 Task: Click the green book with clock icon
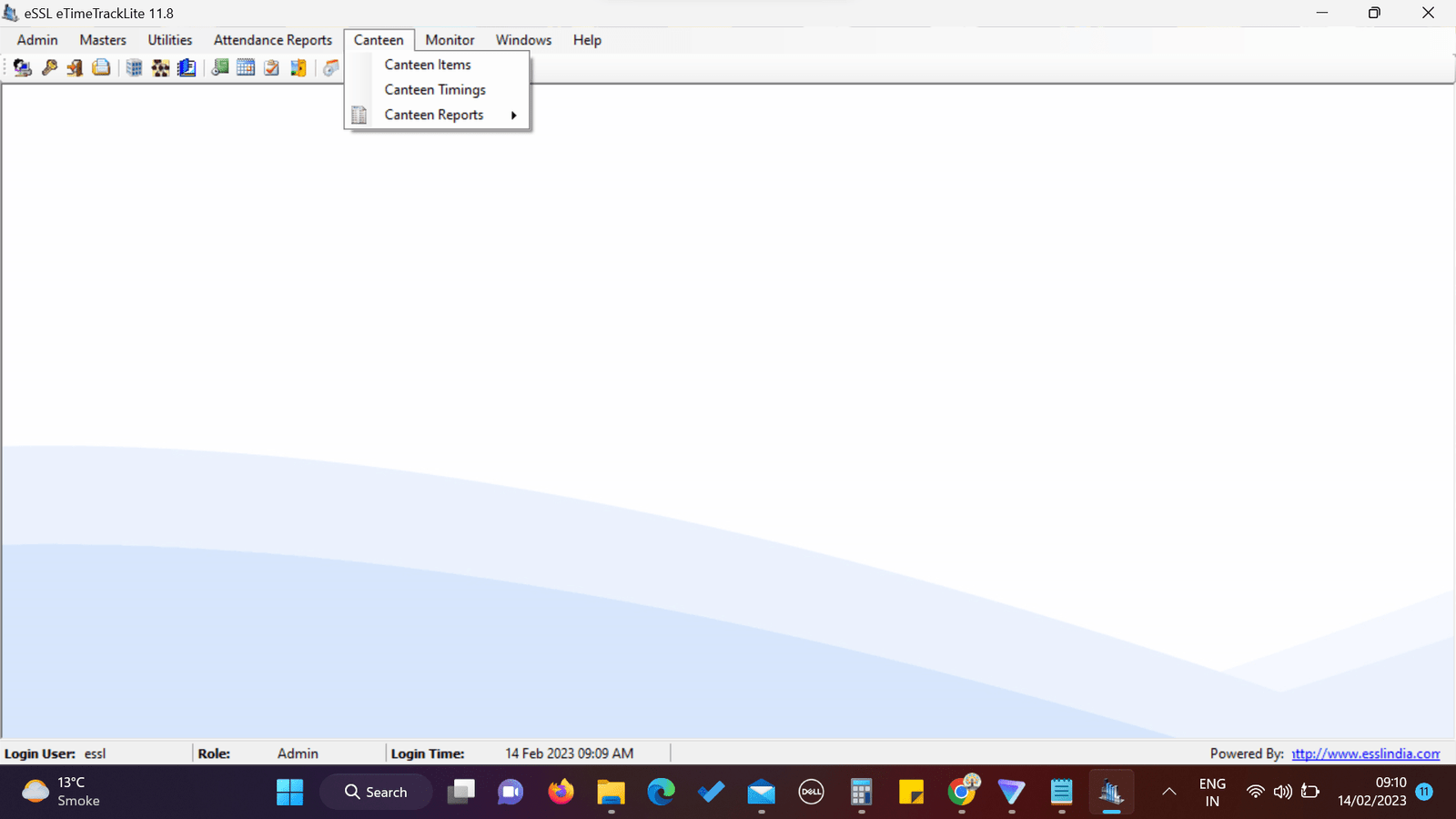point(219,67)
